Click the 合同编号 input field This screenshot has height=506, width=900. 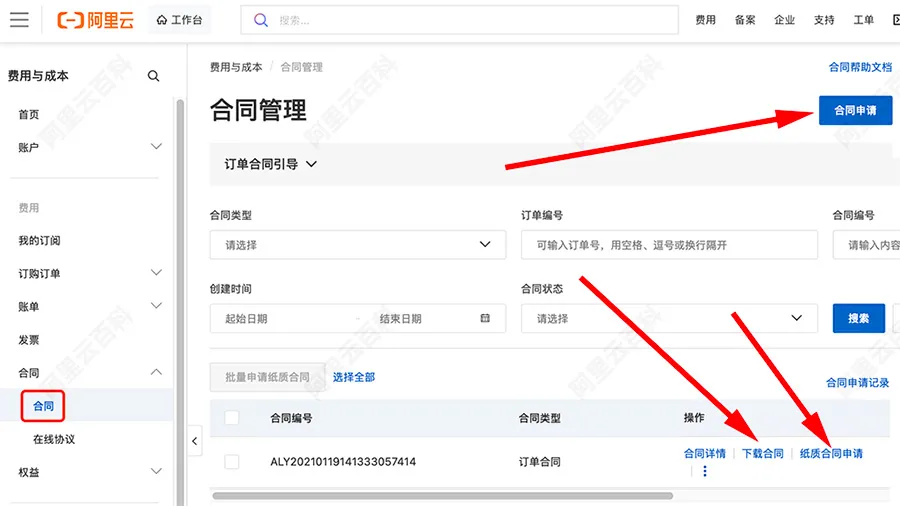[x=867, y=245]
